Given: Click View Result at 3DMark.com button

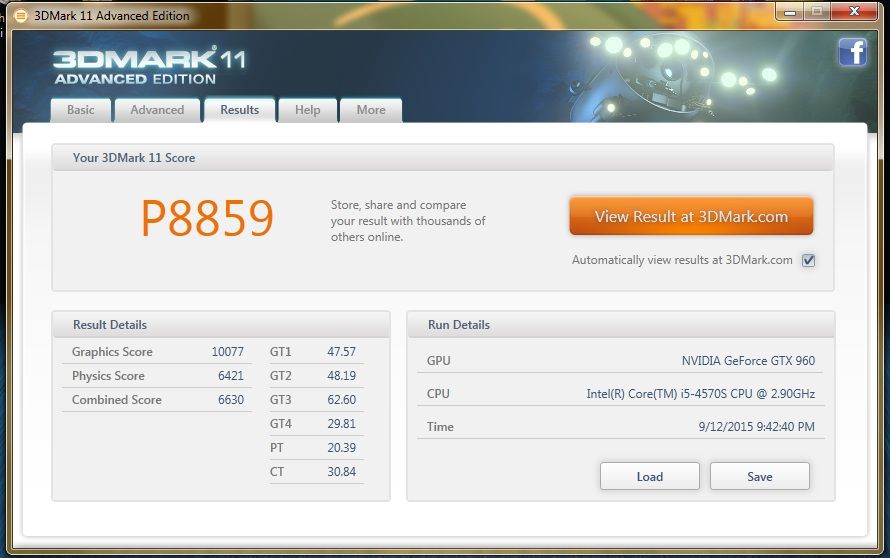Looking at the screenshot, I should pos(691,216).
